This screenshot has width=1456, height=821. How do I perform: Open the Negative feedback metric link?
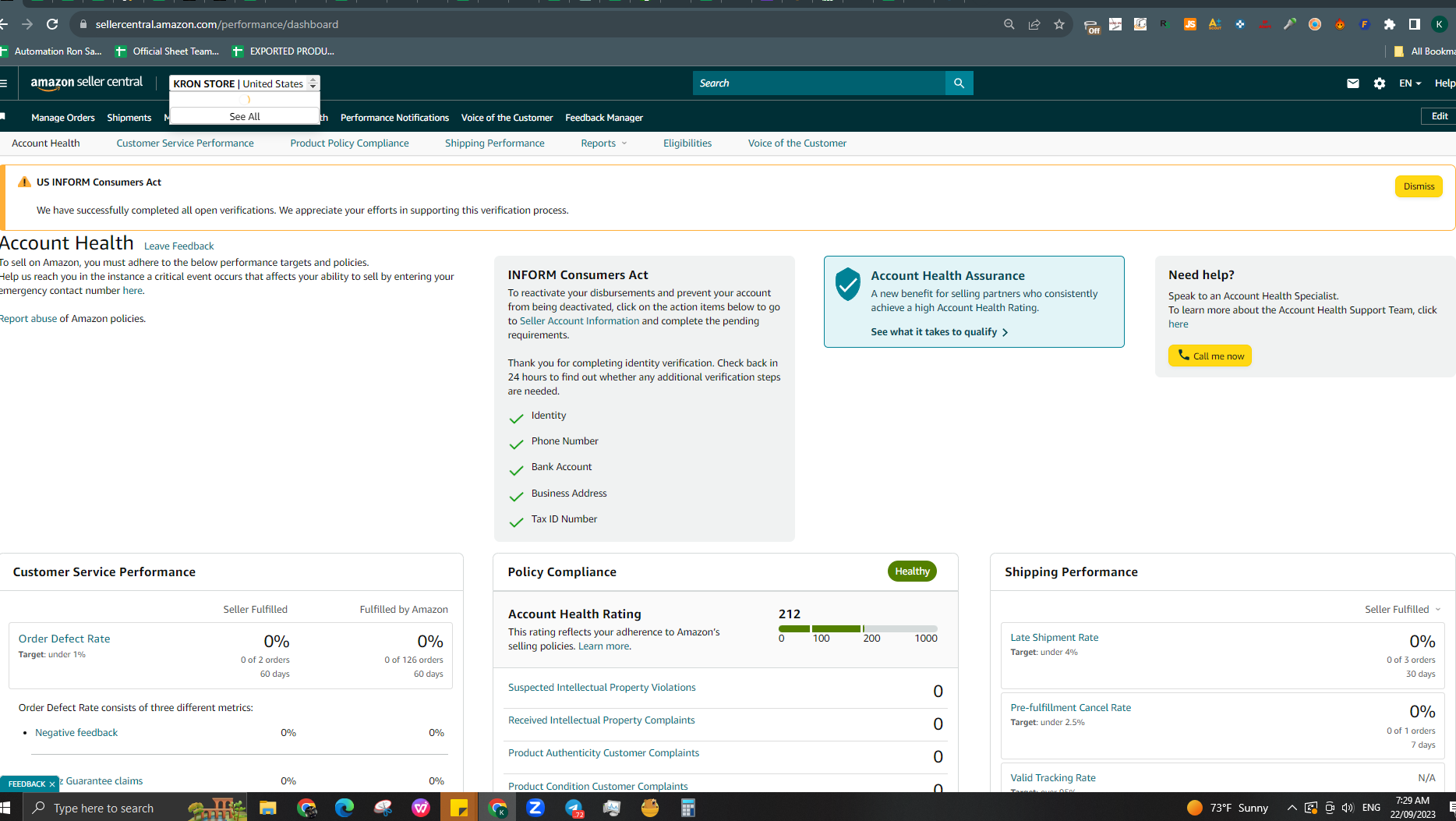click(x=76, y=733)
